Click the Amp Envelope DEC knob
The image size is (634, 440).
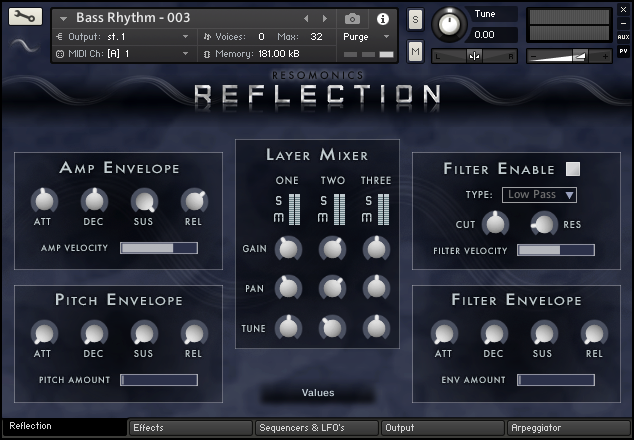(94, 201)
